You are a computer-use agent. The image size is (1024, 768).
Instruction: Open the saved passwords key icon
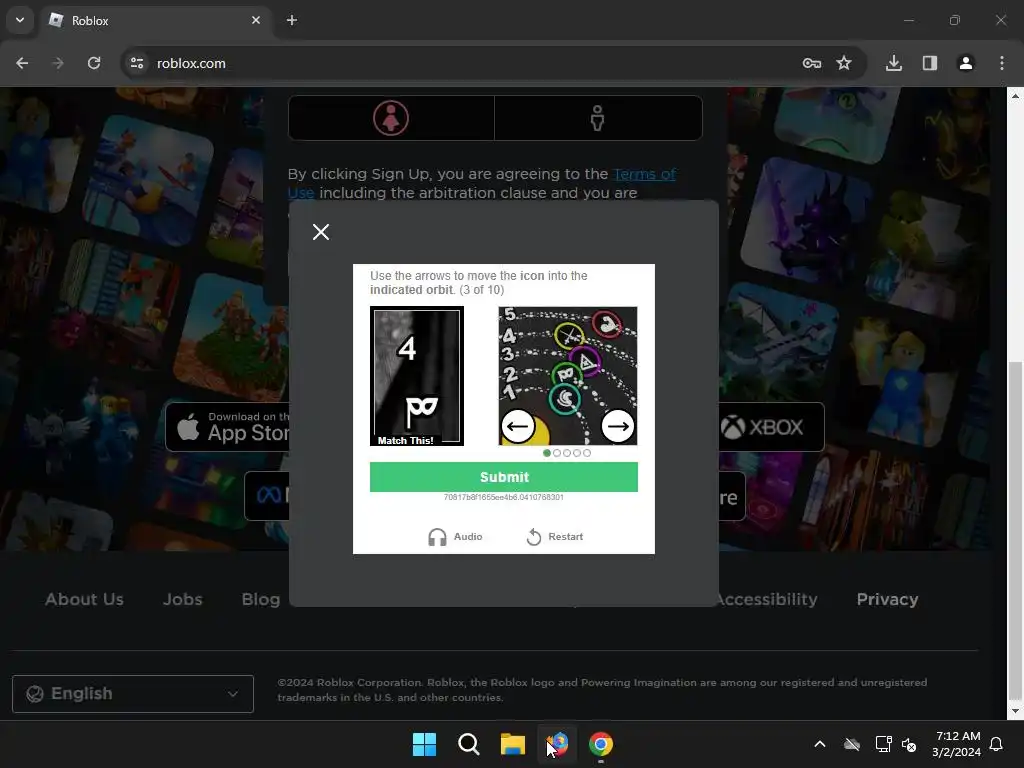pos(812,63)
